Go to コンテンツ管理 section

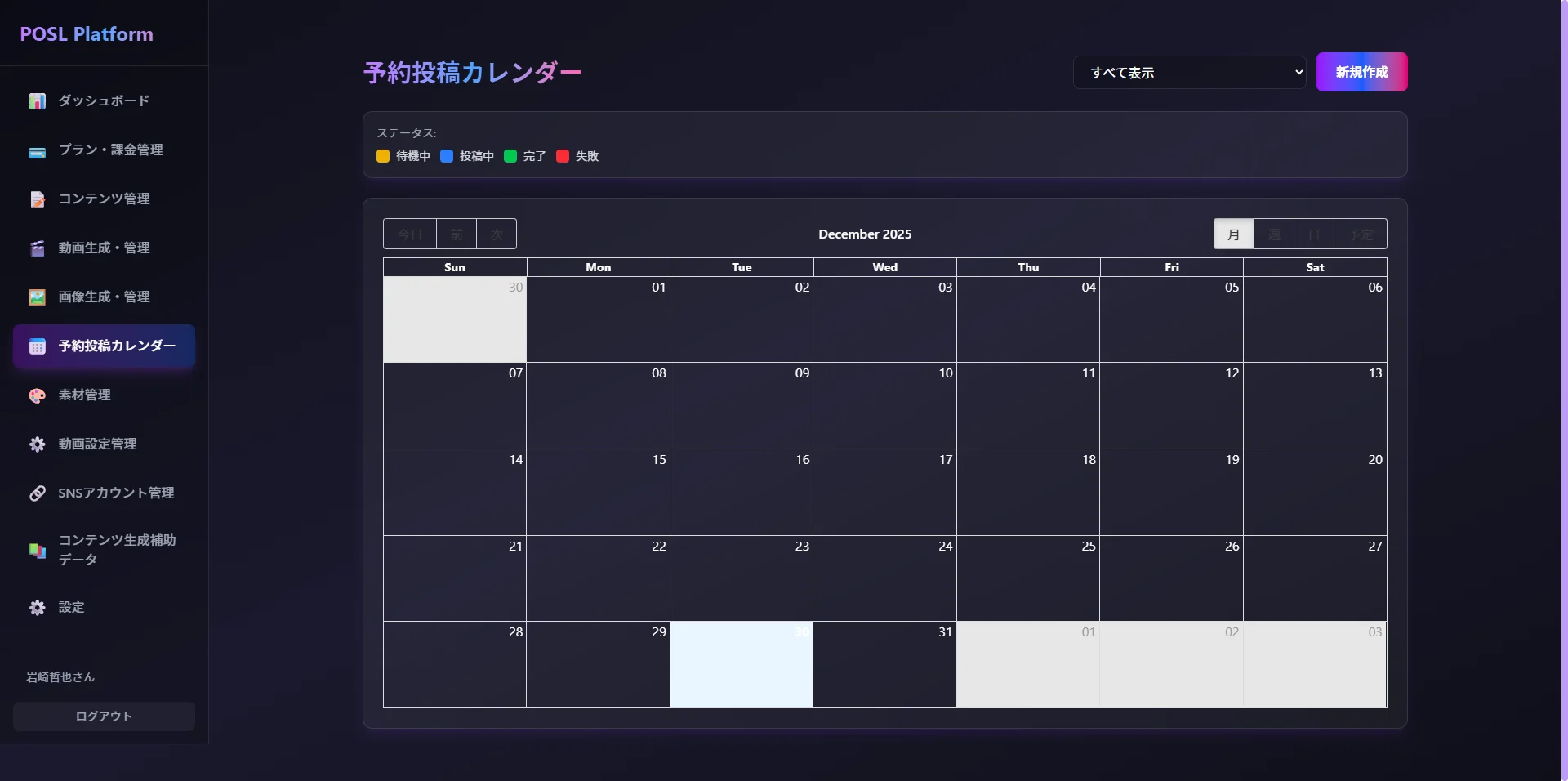(x=104, y=199)
